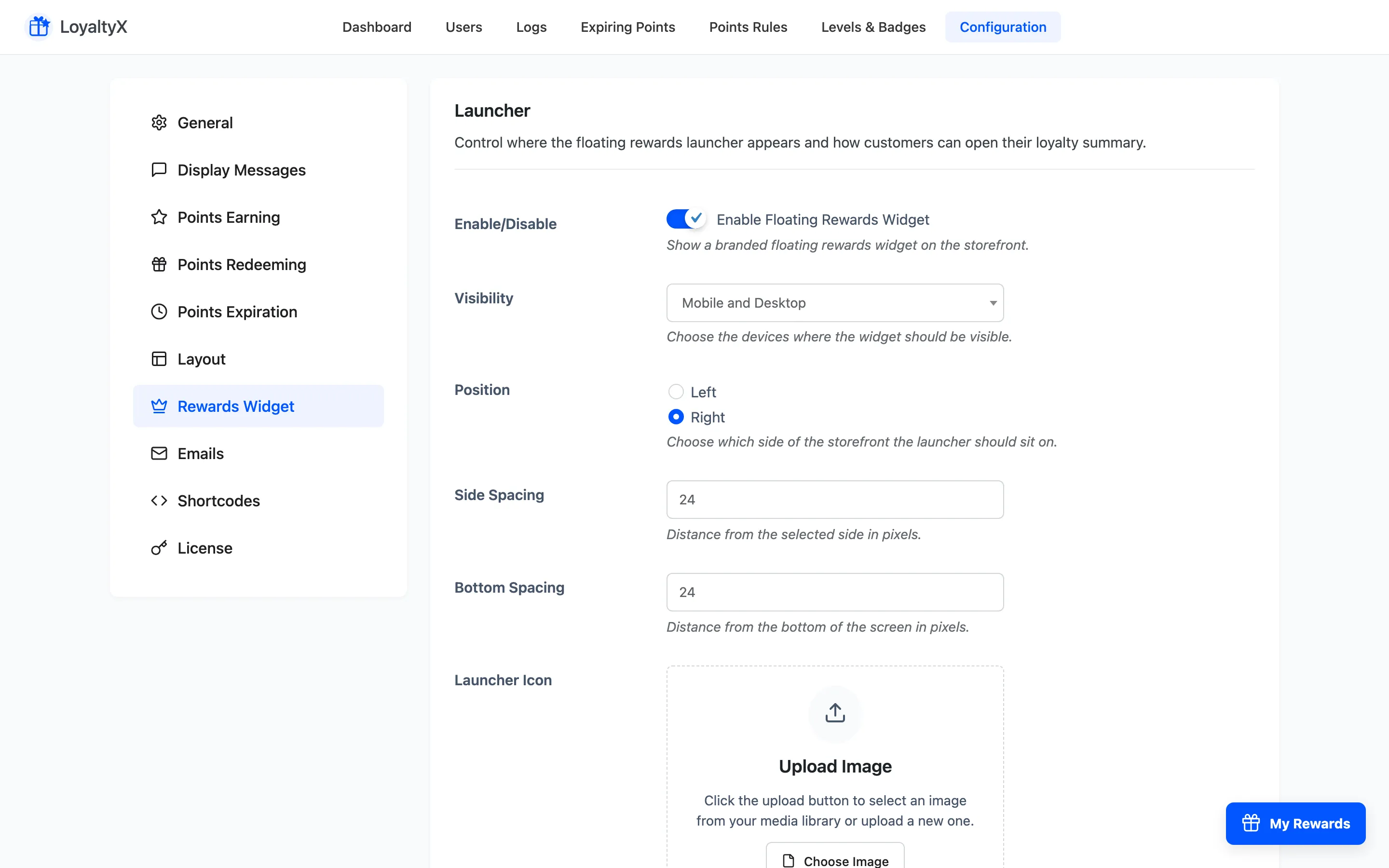Open Display Messages section

(259, 170)
